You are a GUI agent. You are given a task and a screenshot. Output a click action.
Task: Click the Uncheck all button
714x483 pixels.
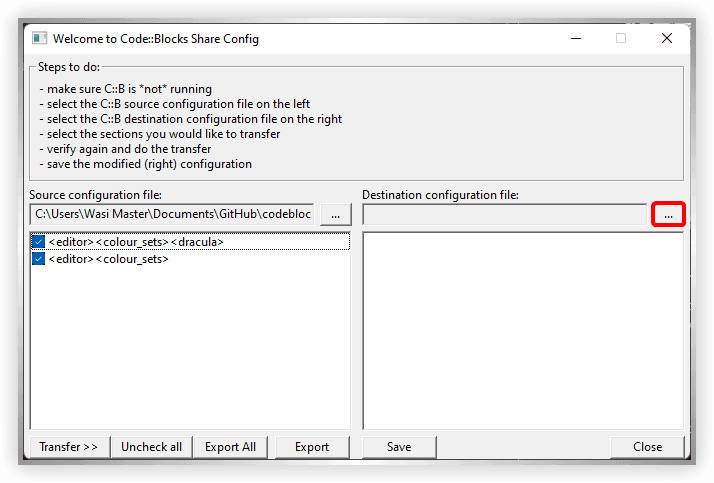coord(151,447)
